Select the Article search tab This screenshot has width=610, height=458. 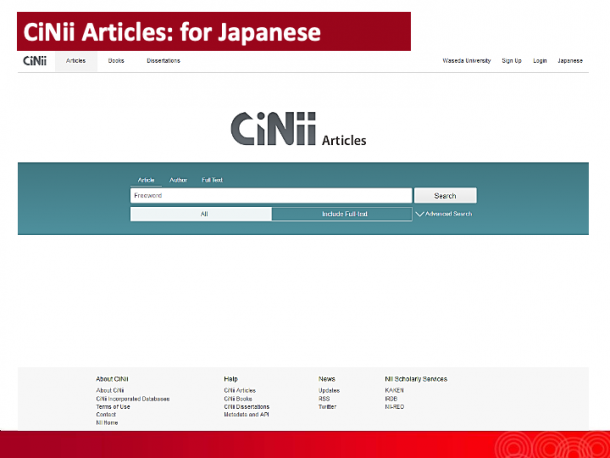[x=146, y=180]
